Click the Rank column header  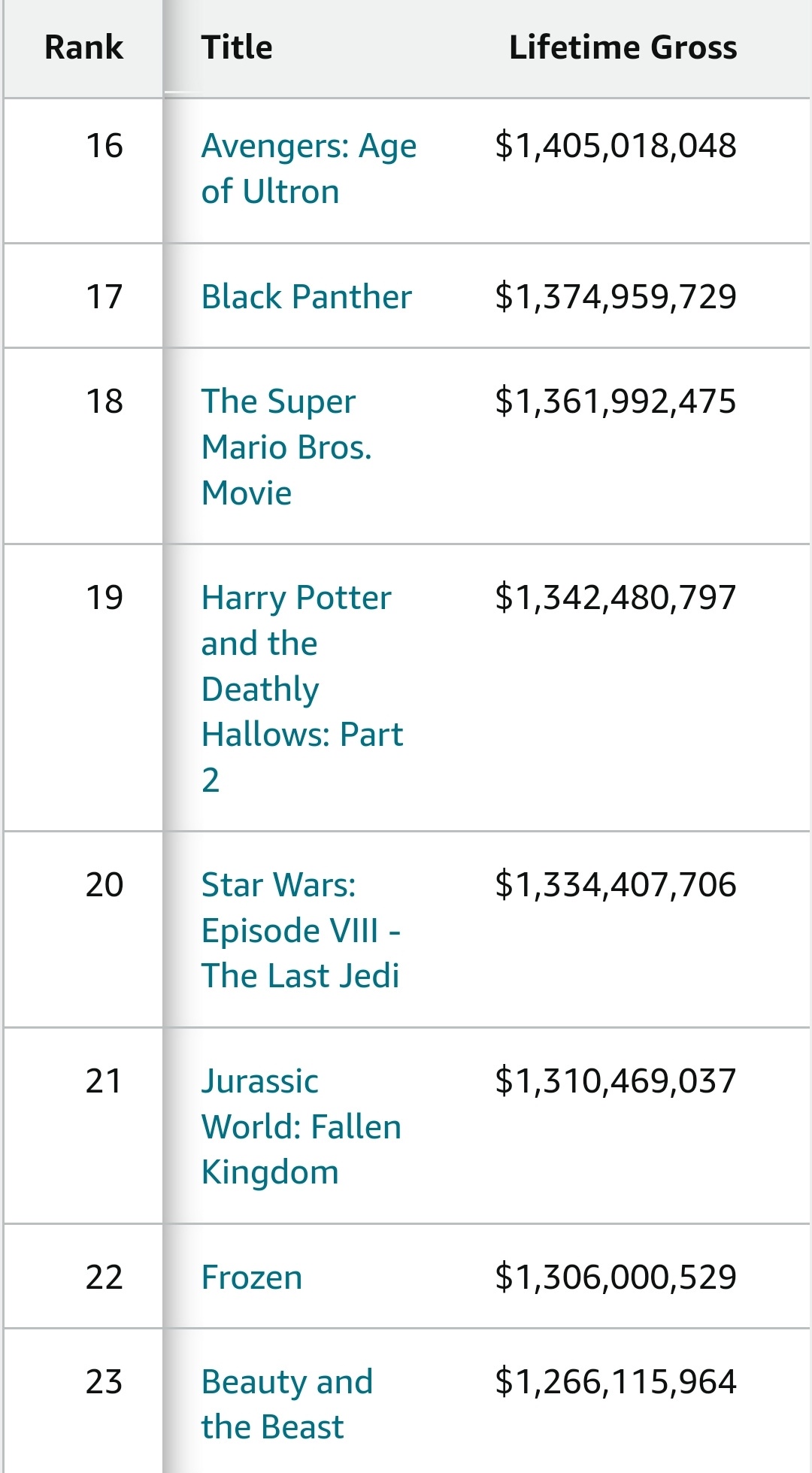click(83, 47)
